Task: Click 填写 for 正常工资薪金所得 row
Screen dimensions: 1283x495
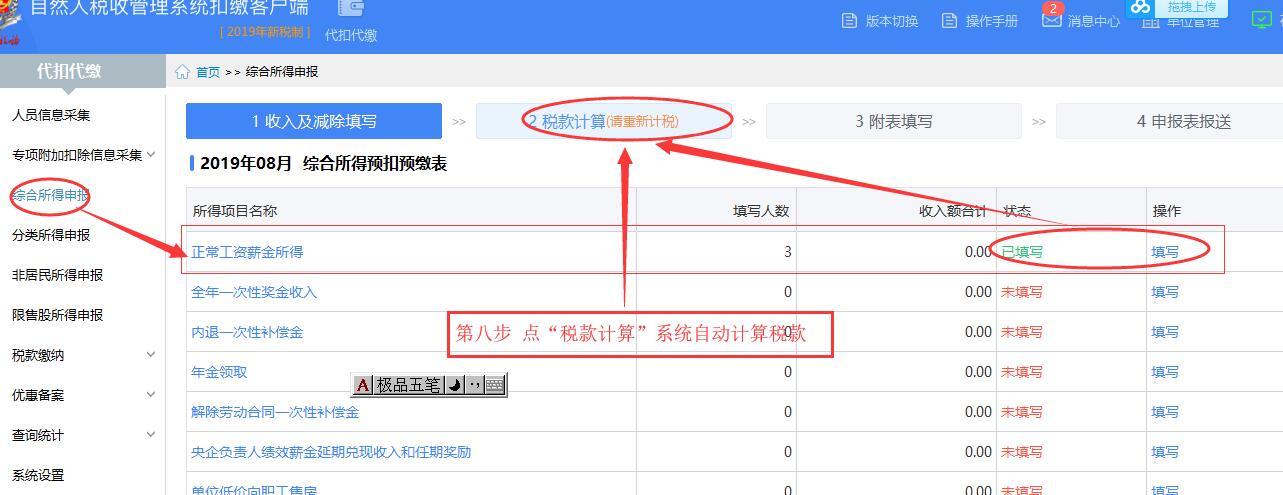Action: pos(1165,252)
